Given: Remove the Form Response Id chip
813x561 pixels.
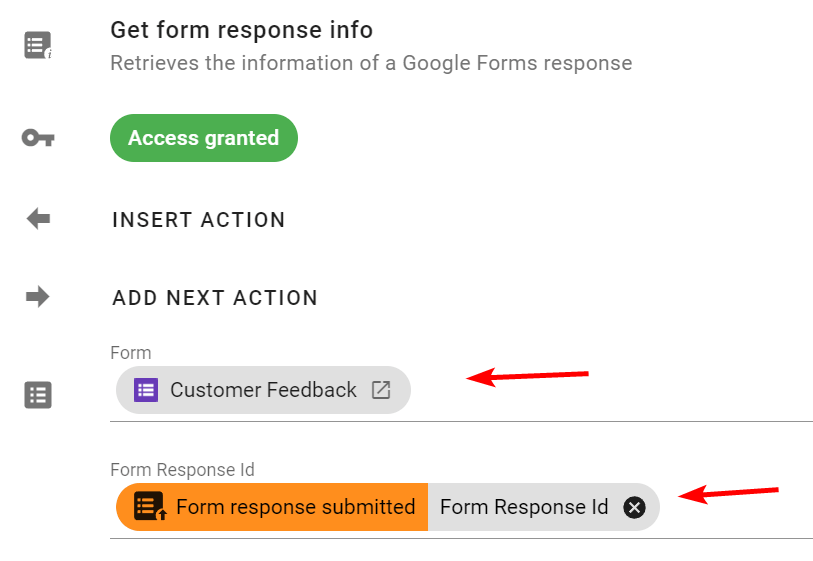Looking at the screenshot, I should (x=634, y=508).
